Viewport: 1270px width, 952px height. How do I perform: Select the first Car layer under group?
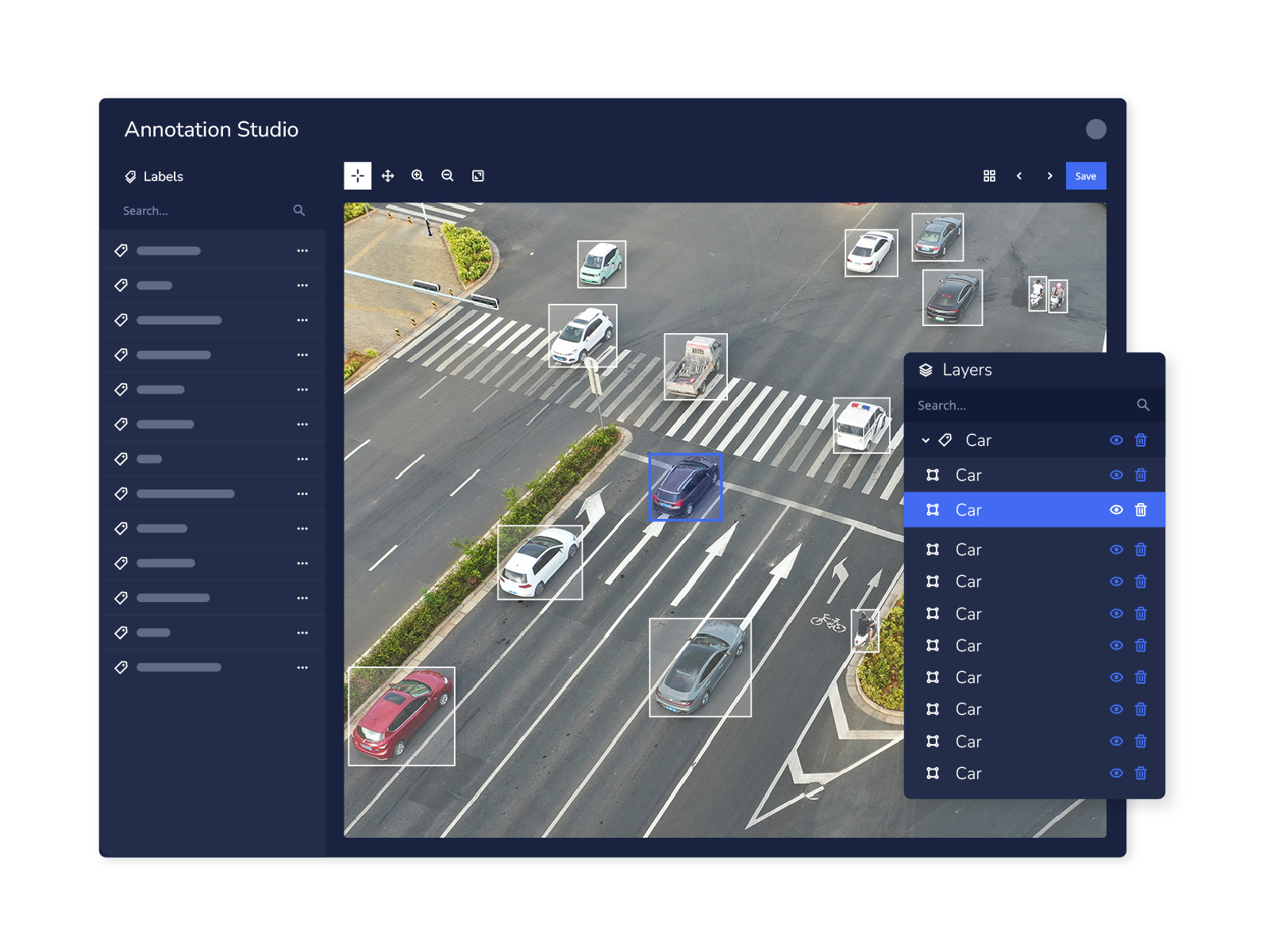[x=968, y=475]
